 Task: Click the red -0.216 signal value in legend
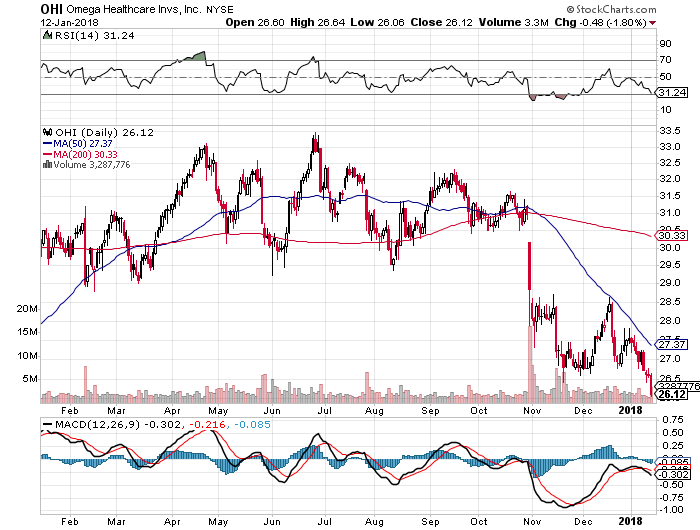[207, 425]
